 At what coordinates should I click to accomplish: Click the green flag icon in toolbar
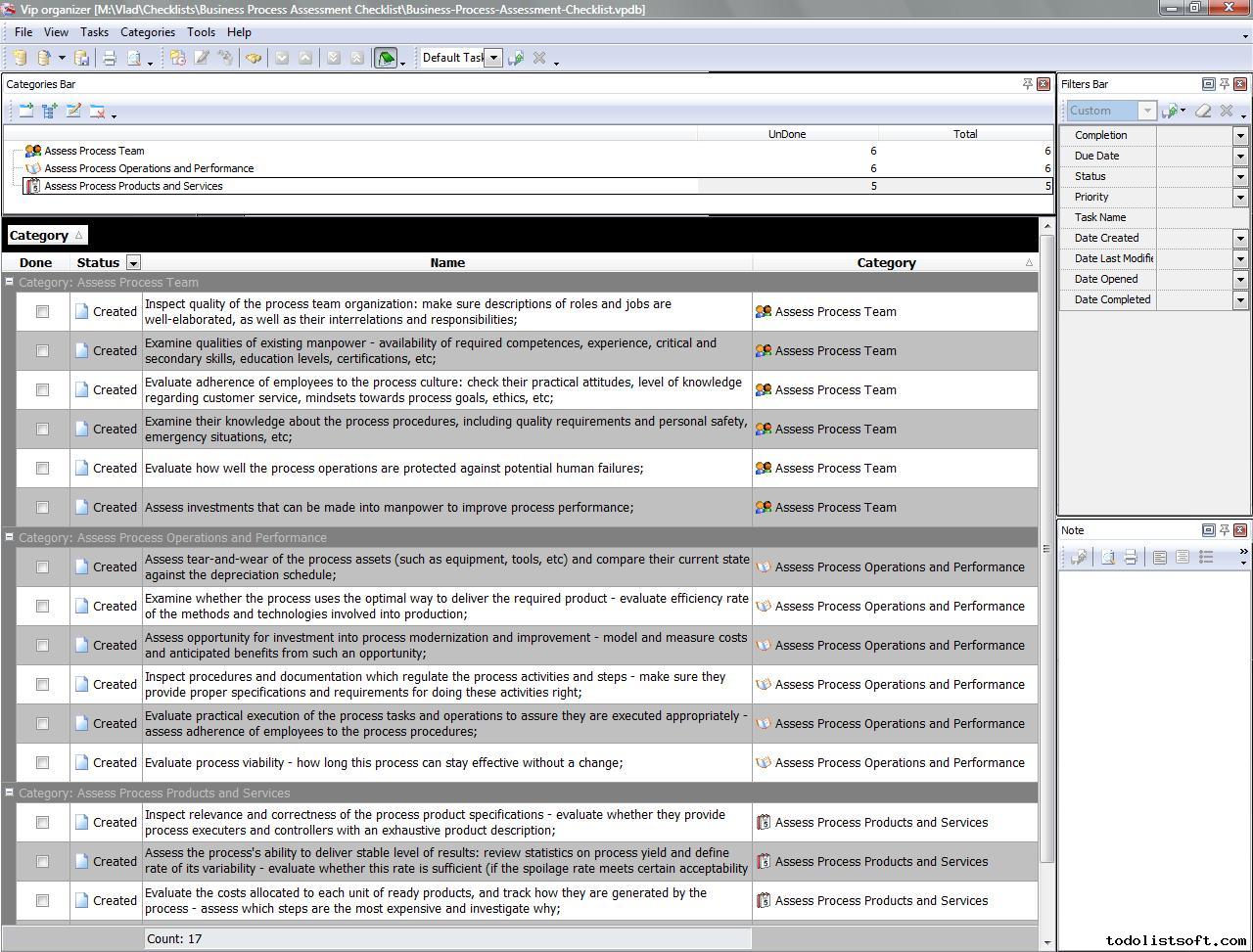click(386, 59)
